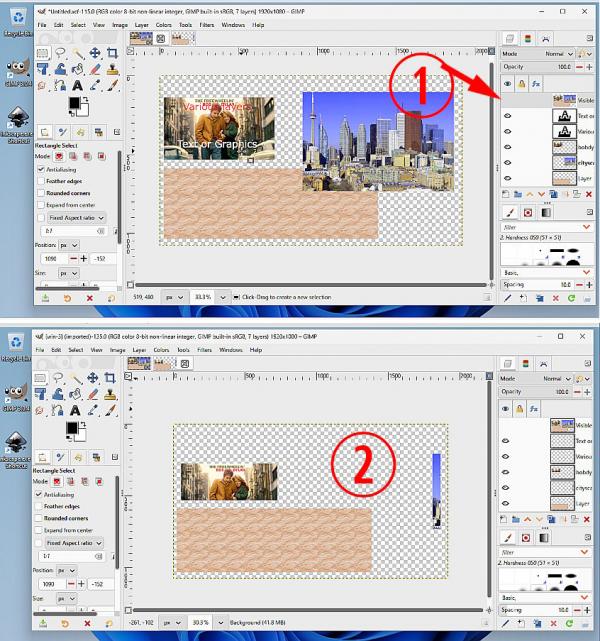This screenshot has width=600, height=641.
Task: Open Recycle Bin on upper desktop
Action: pos(18,22)
